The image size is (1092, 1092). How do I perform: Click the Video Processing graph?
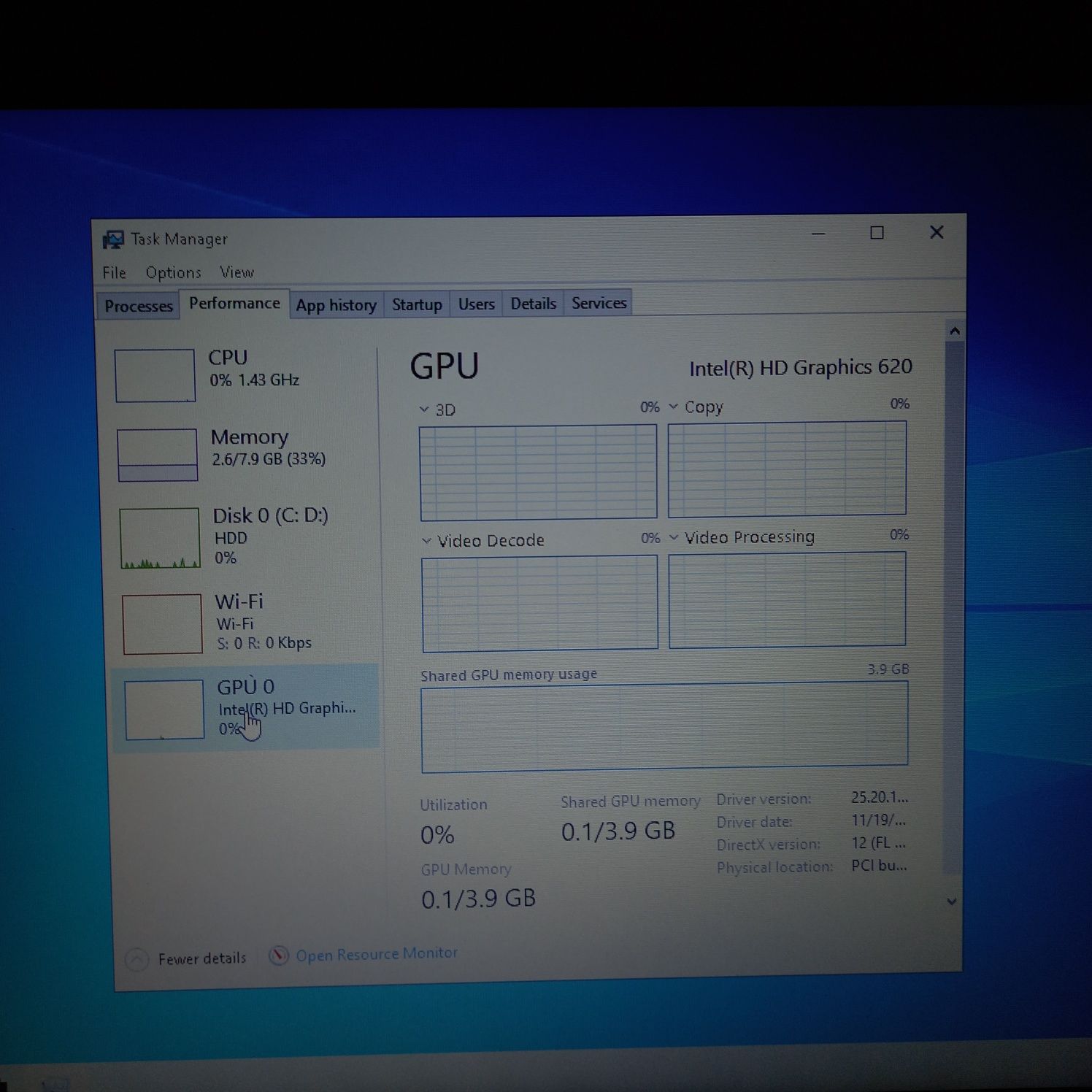coord(787,600)
